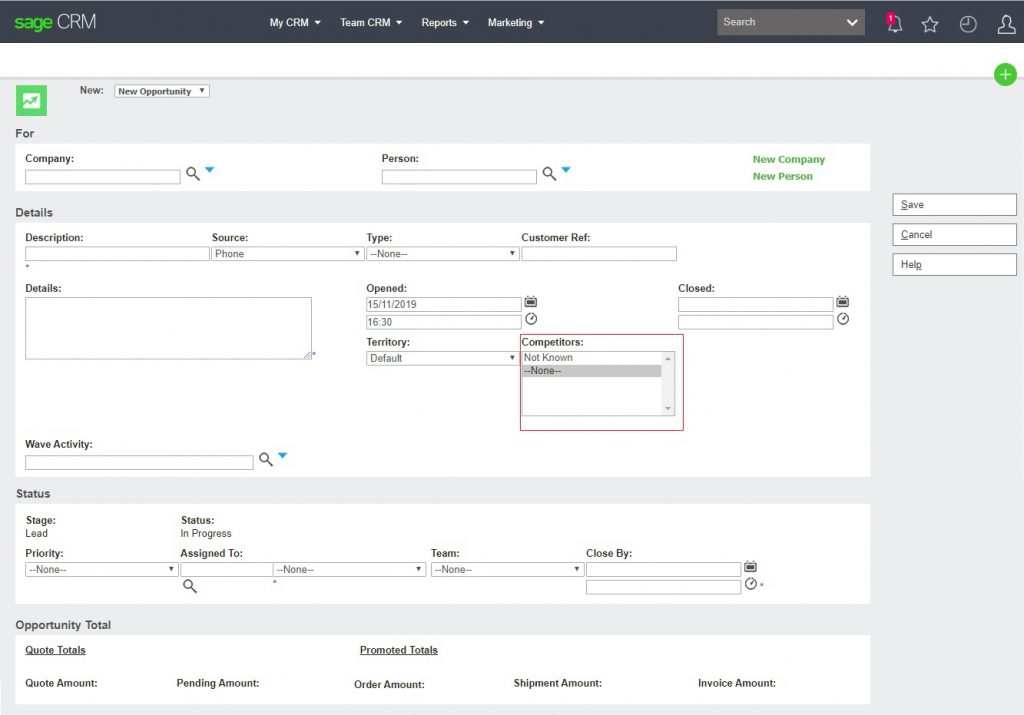The width and height of the screenshot is (1024, 715).
Task: Click the Company input field
Action: (x=103, y=177)
